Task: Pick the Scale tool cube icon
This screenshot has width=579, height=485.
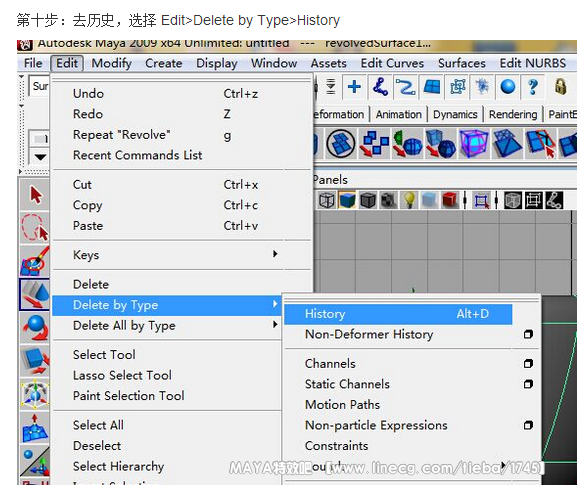Action: [35, 361]
